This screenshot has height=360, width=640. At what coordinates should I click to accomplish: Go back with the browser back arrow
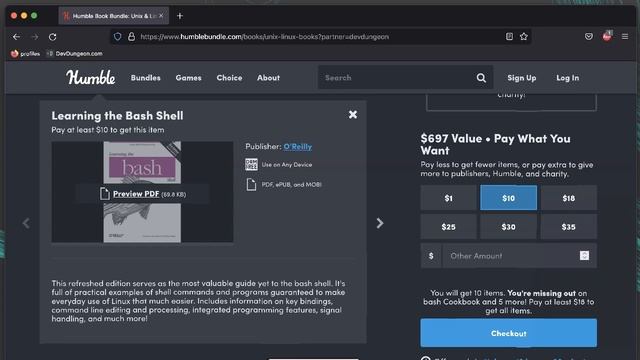coord(16,37)
